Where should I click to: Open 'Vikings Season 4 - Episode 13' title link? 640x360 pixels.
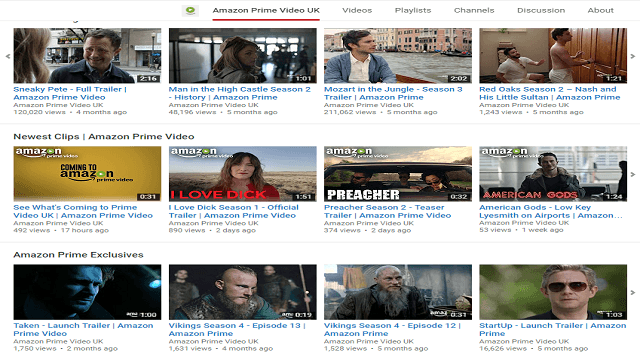(237, 329)
